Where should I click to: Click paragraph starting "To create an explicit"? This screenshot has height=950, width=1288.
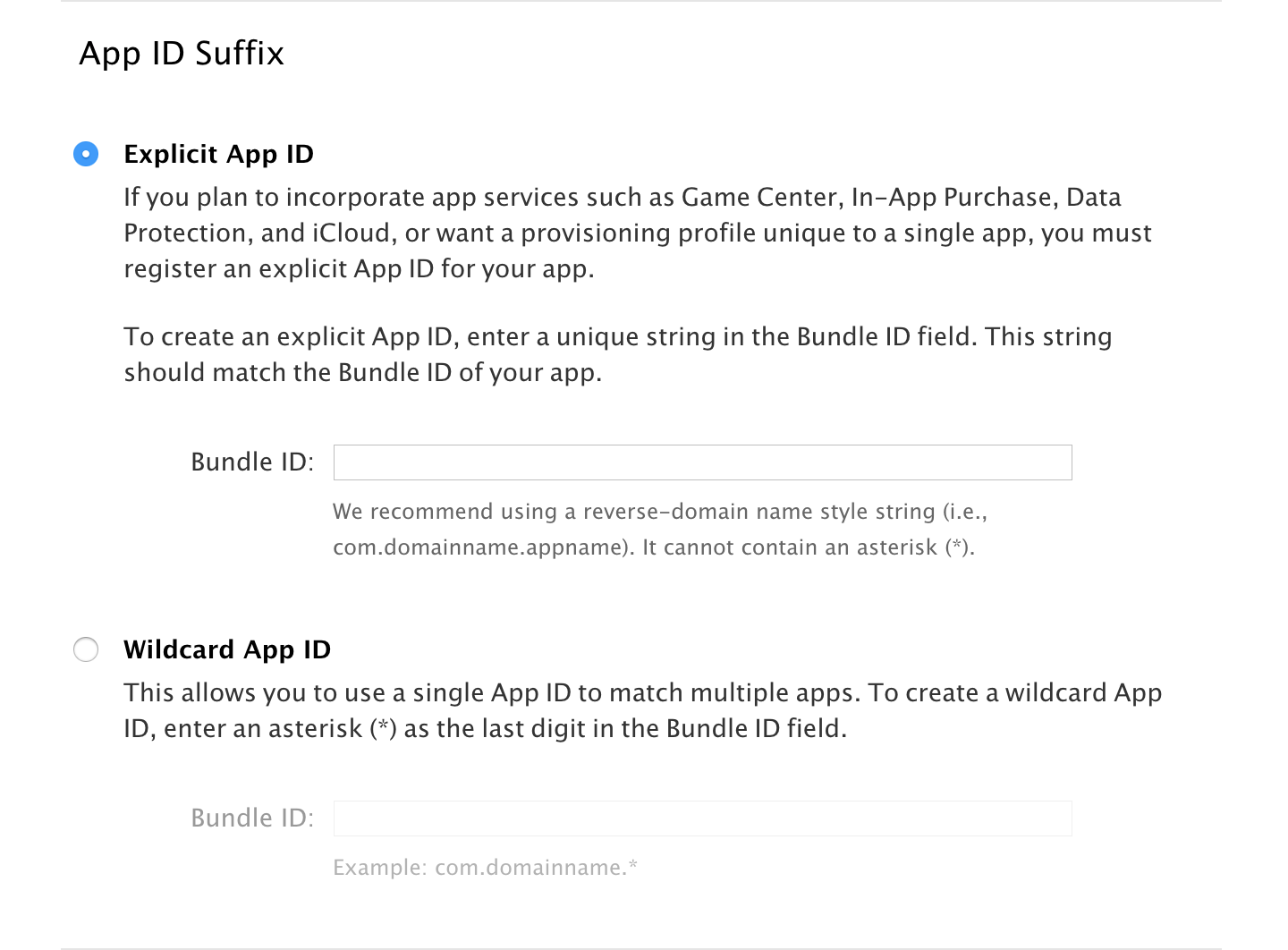point(617,337)
